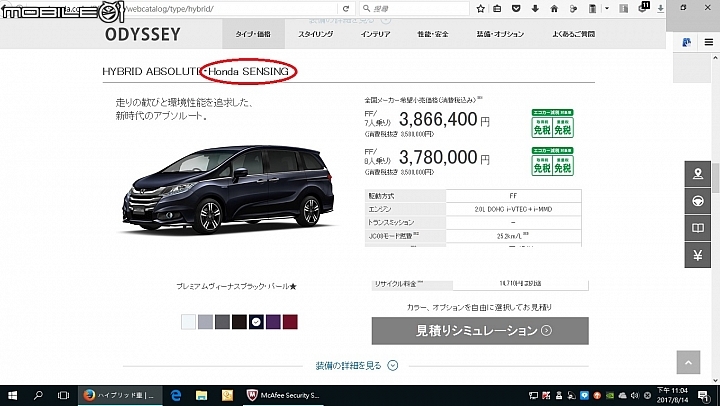This screenshot has width=720, height=406.
Task: Click the URL address bar
Action: tap(230, 8)
